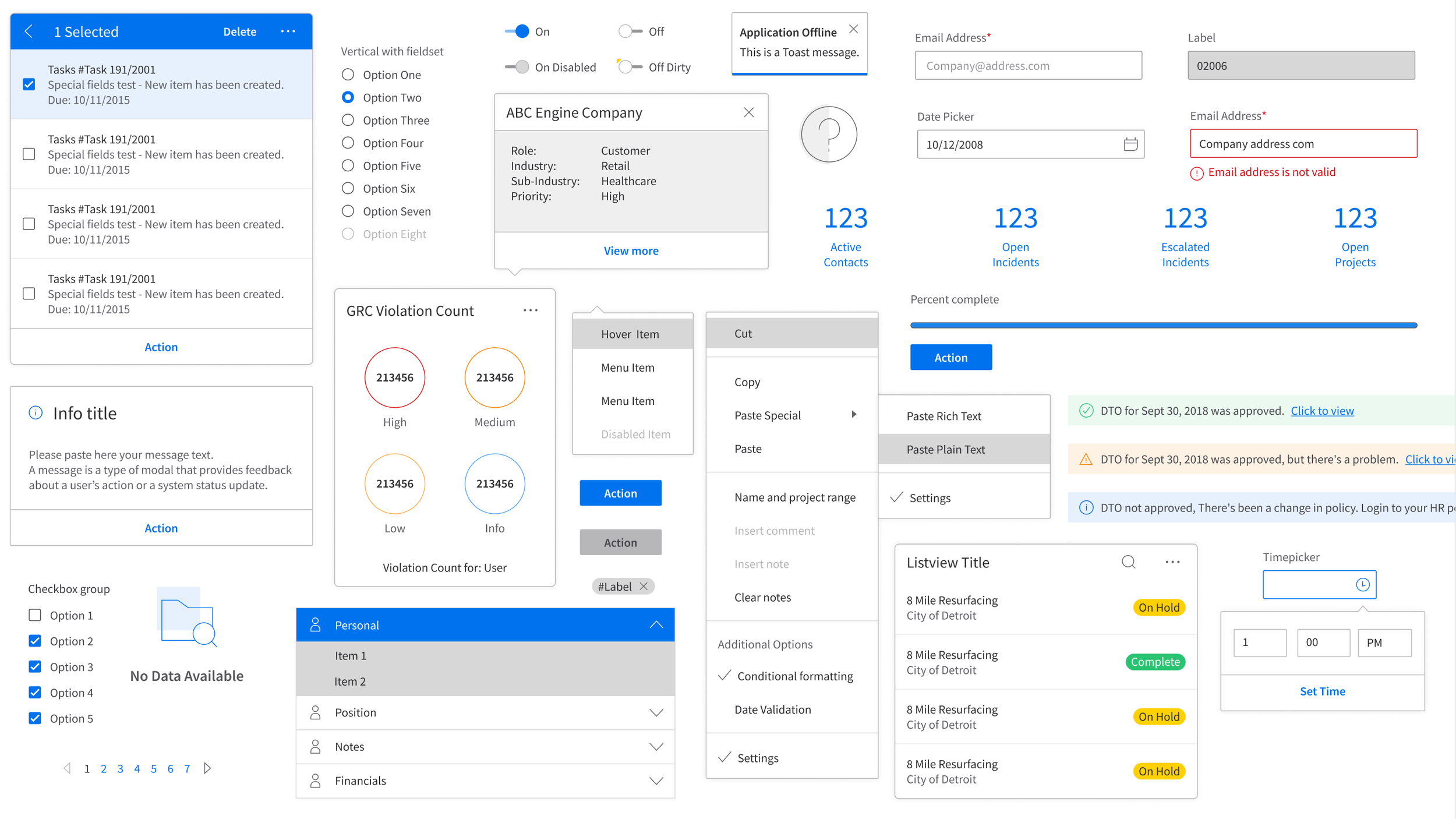
Task: Collapse the Personal accordion section
Action: coord(656,625)
